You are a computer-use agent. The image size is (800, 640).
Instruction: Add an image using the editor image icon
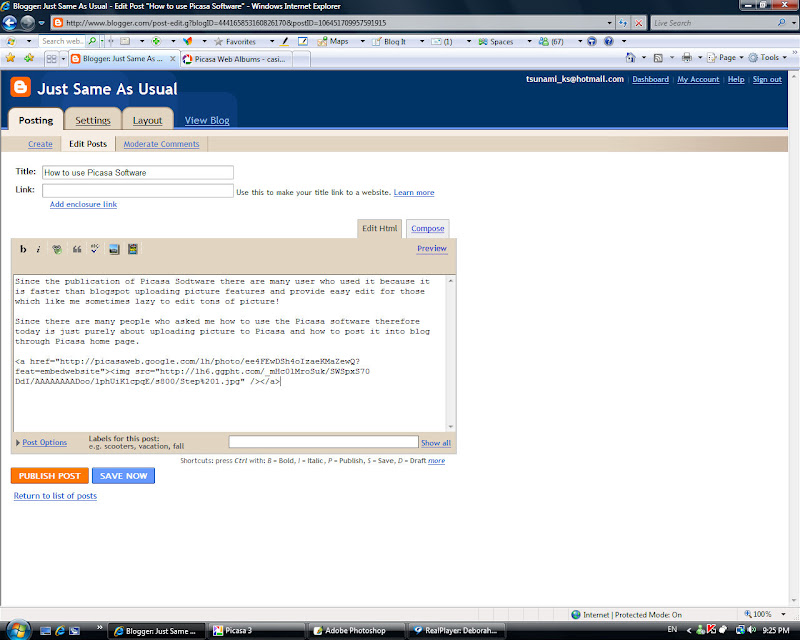tap(114, 249)
